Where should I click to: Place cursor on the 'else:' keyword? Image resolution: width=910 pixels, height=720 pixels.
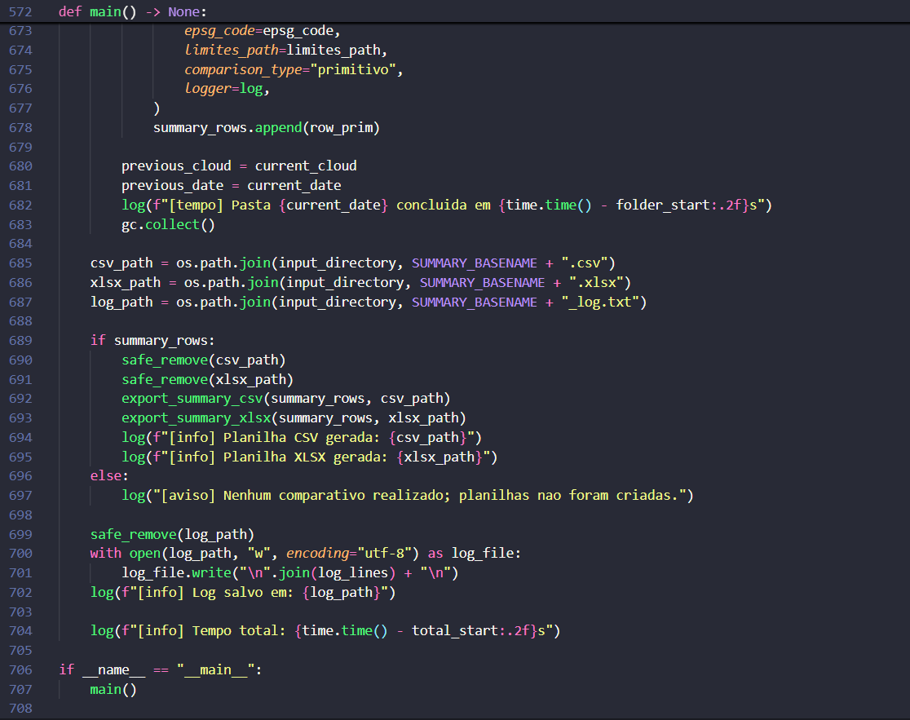coord(109,476)
